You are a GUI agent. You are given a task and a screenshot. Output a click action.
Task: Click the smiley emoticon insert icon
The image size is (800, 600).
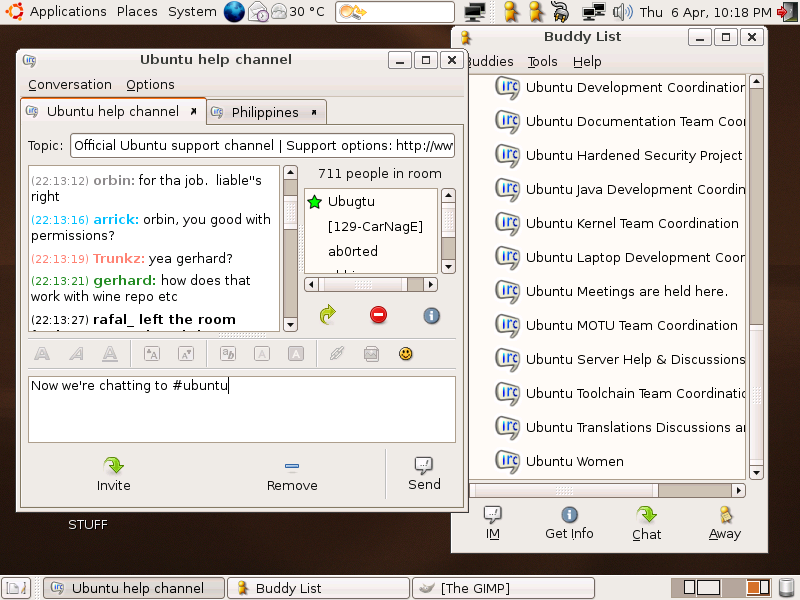click(x=405, y=354)
